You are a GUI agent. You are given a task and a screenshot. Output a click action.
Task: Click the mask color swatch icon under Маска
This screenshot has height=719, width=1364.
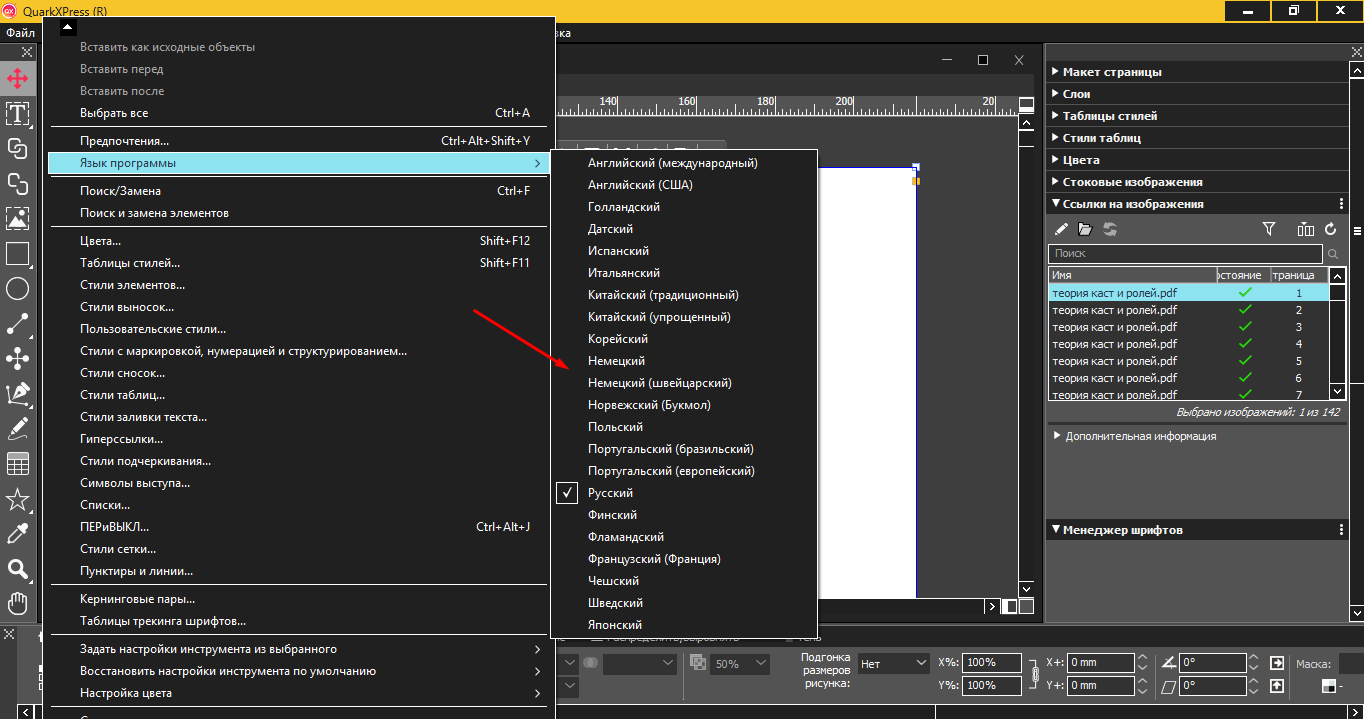(x=1329, y=686)
